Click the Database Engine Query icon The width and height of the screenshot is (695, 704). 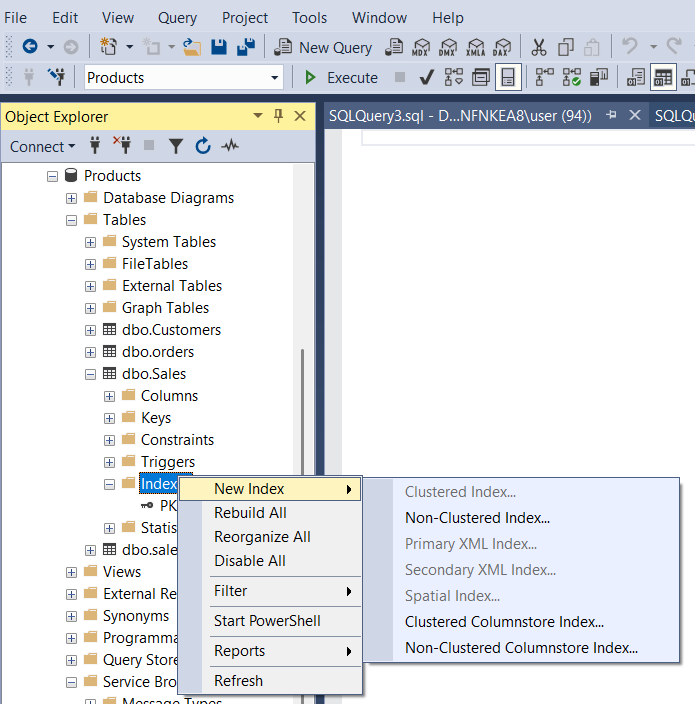click(394, 47)
